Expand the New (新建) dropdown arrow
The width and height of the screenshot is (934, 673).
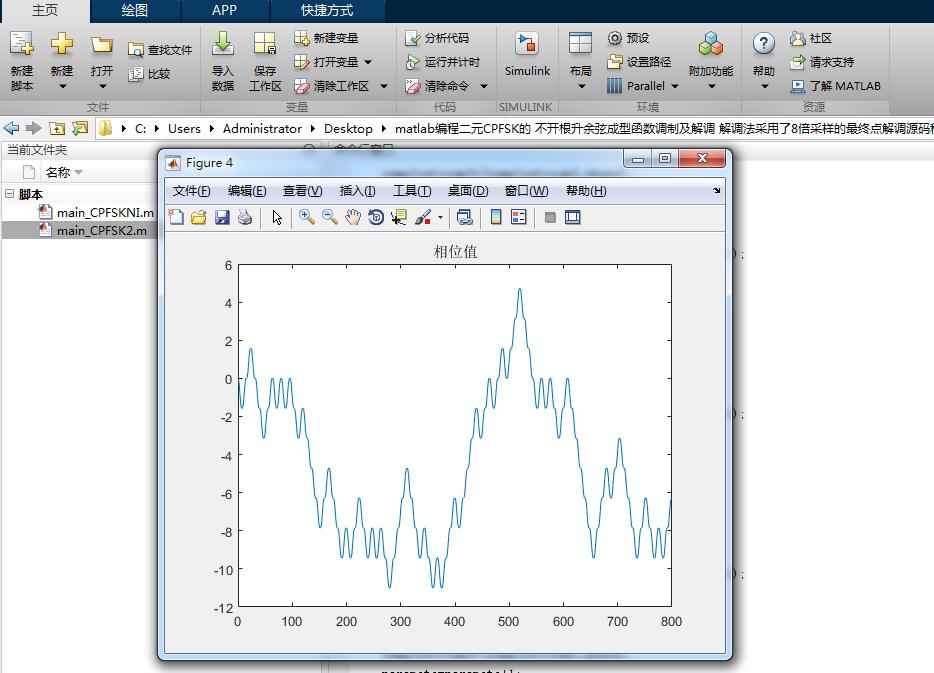point(62,87)
